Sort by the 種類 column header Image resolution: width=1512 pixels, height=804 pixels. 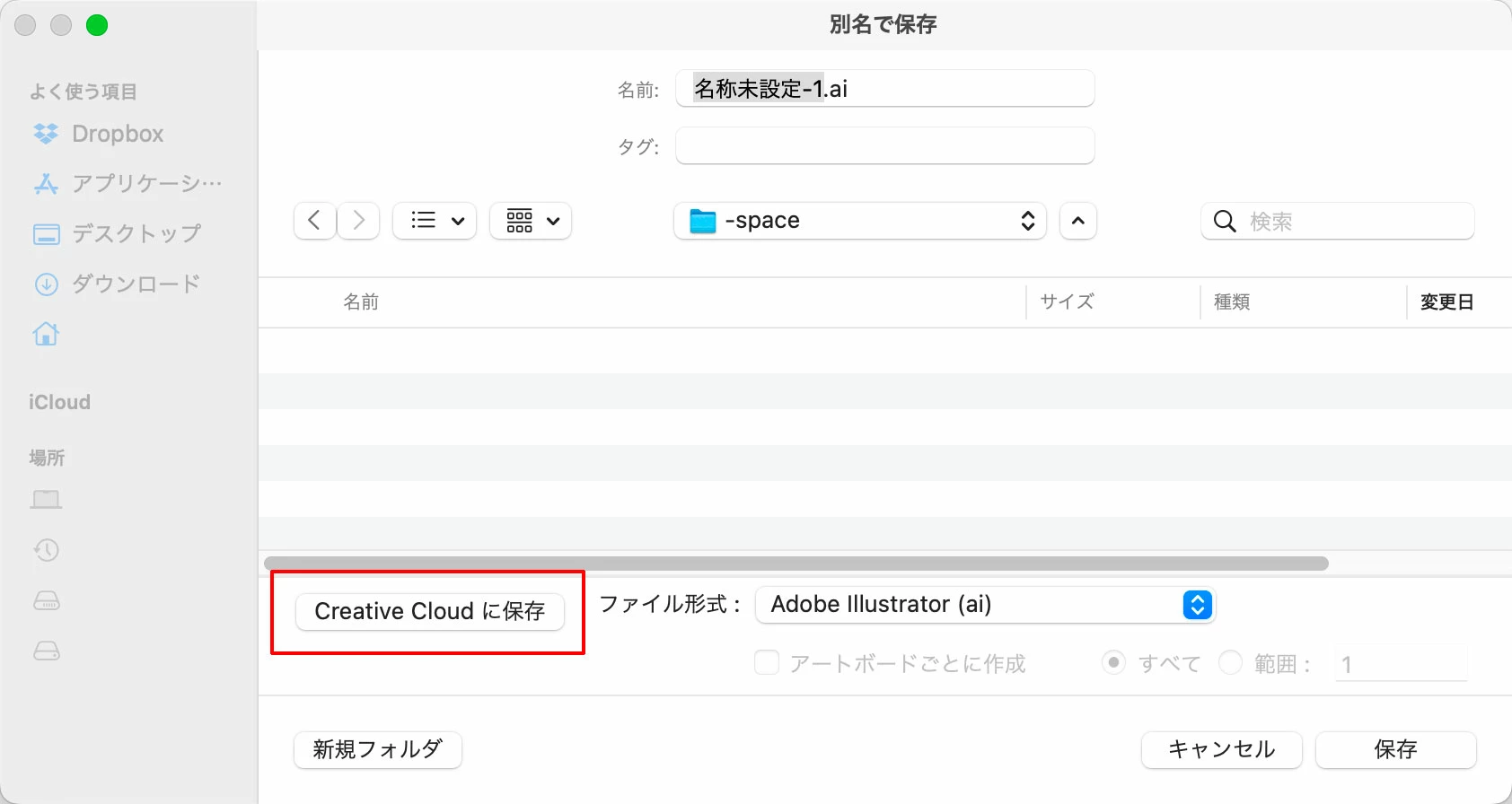coord(1232,302)
